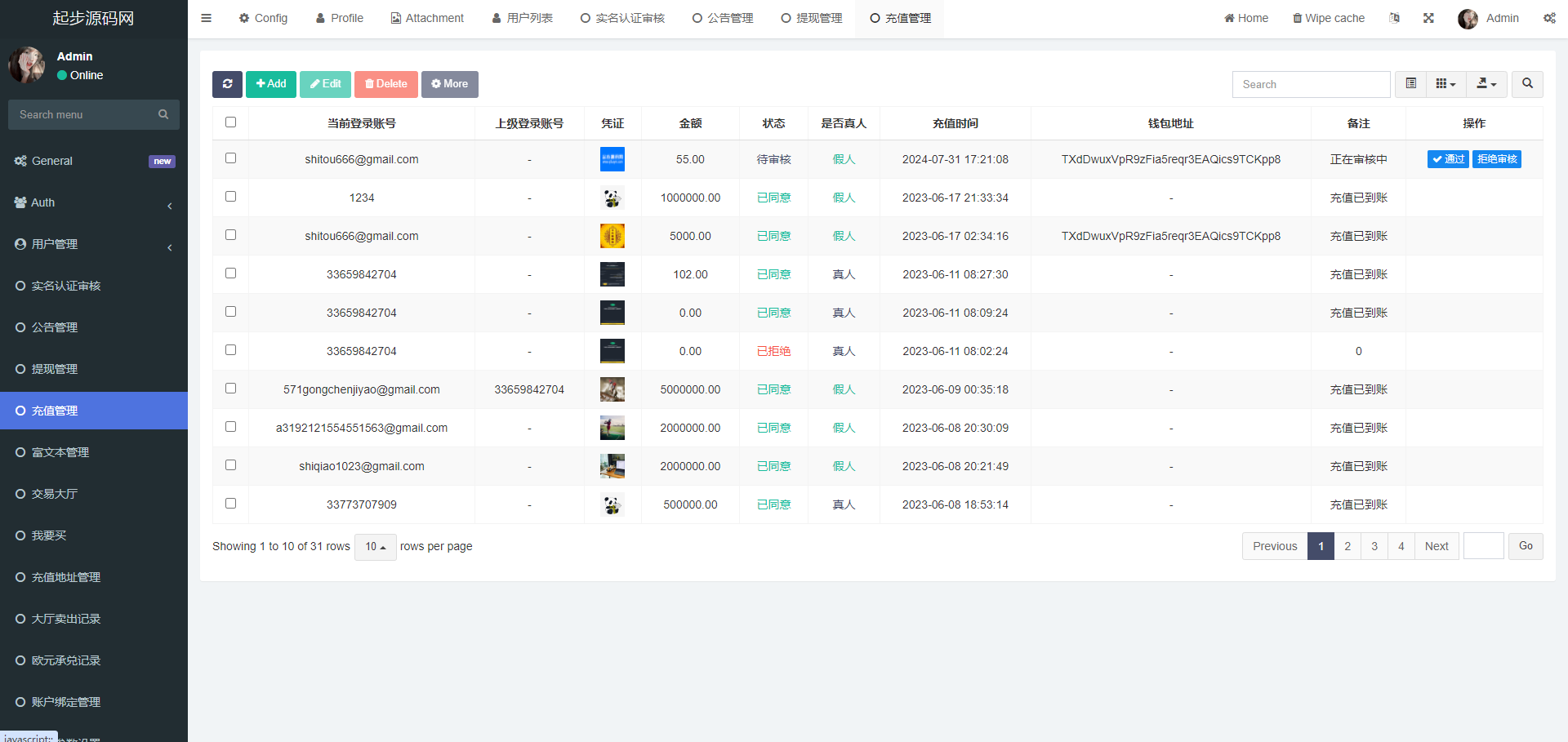Open the settings gears icon at top right
The image size is (1568, 742).
pyautogui.click(x=1549, y=18)
